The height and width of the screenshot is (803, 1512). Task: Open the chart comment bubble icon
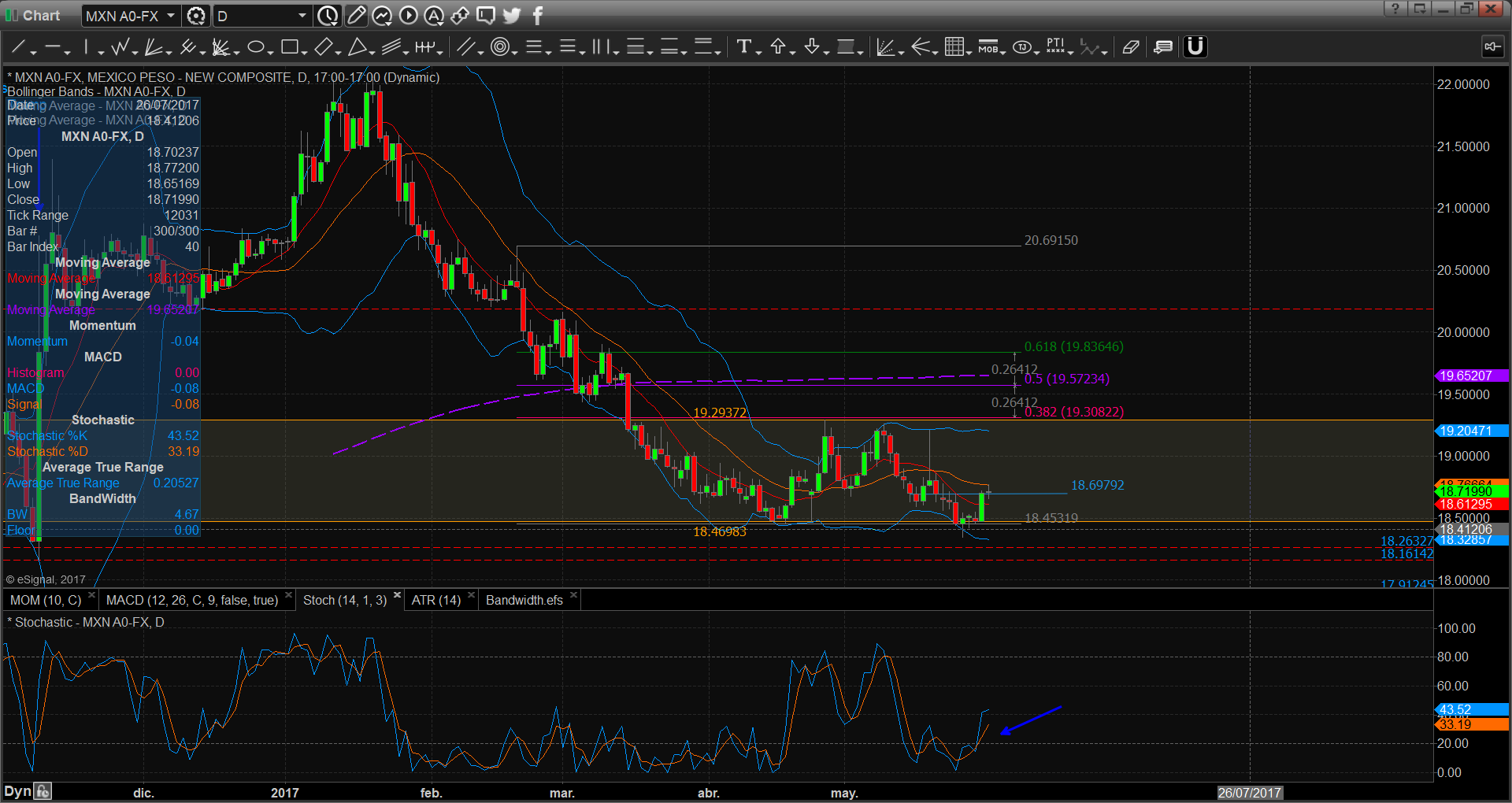tap(486, 16)
